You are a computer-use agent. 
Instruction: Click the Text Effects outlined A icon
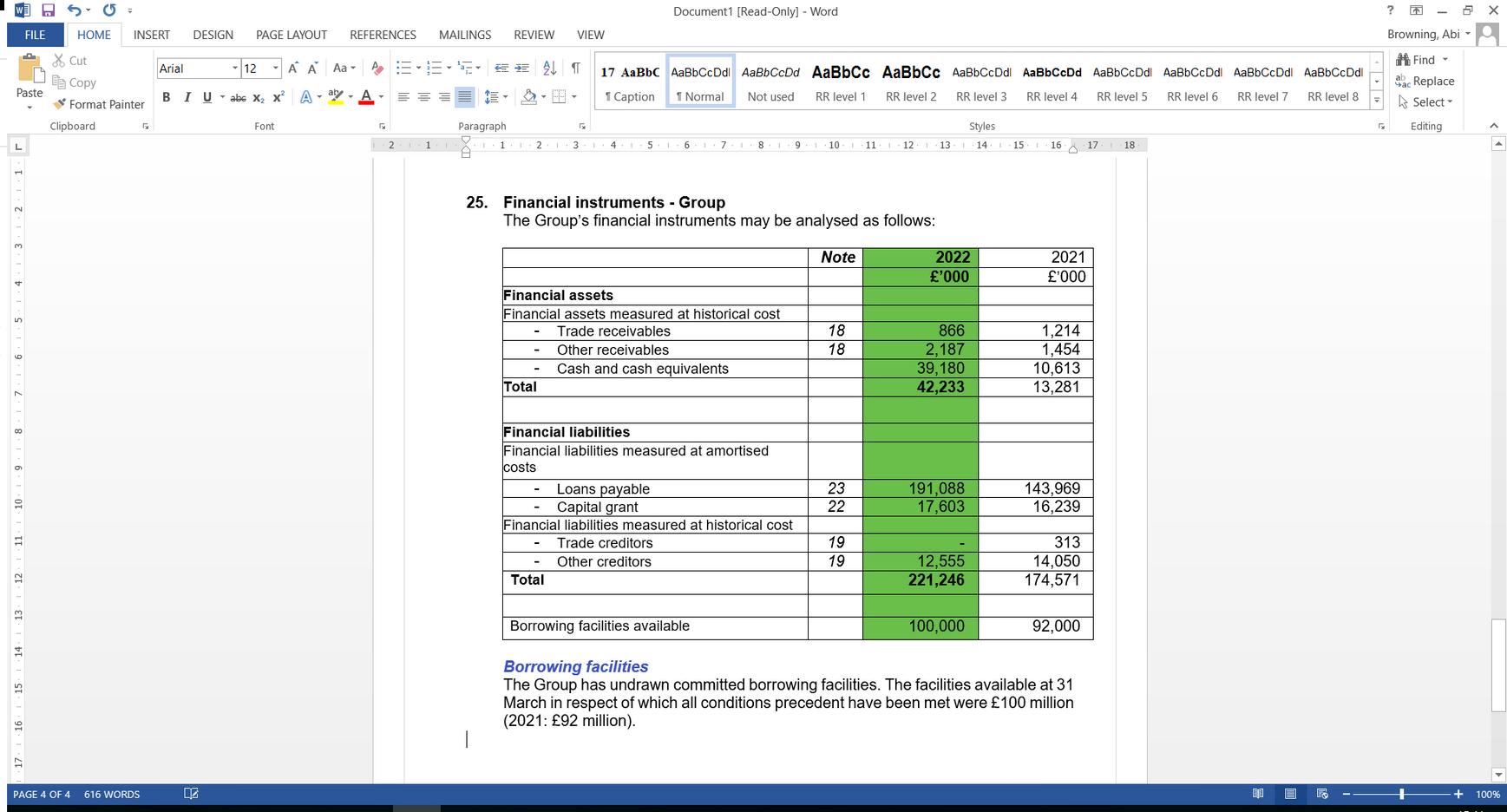(306, 97)
